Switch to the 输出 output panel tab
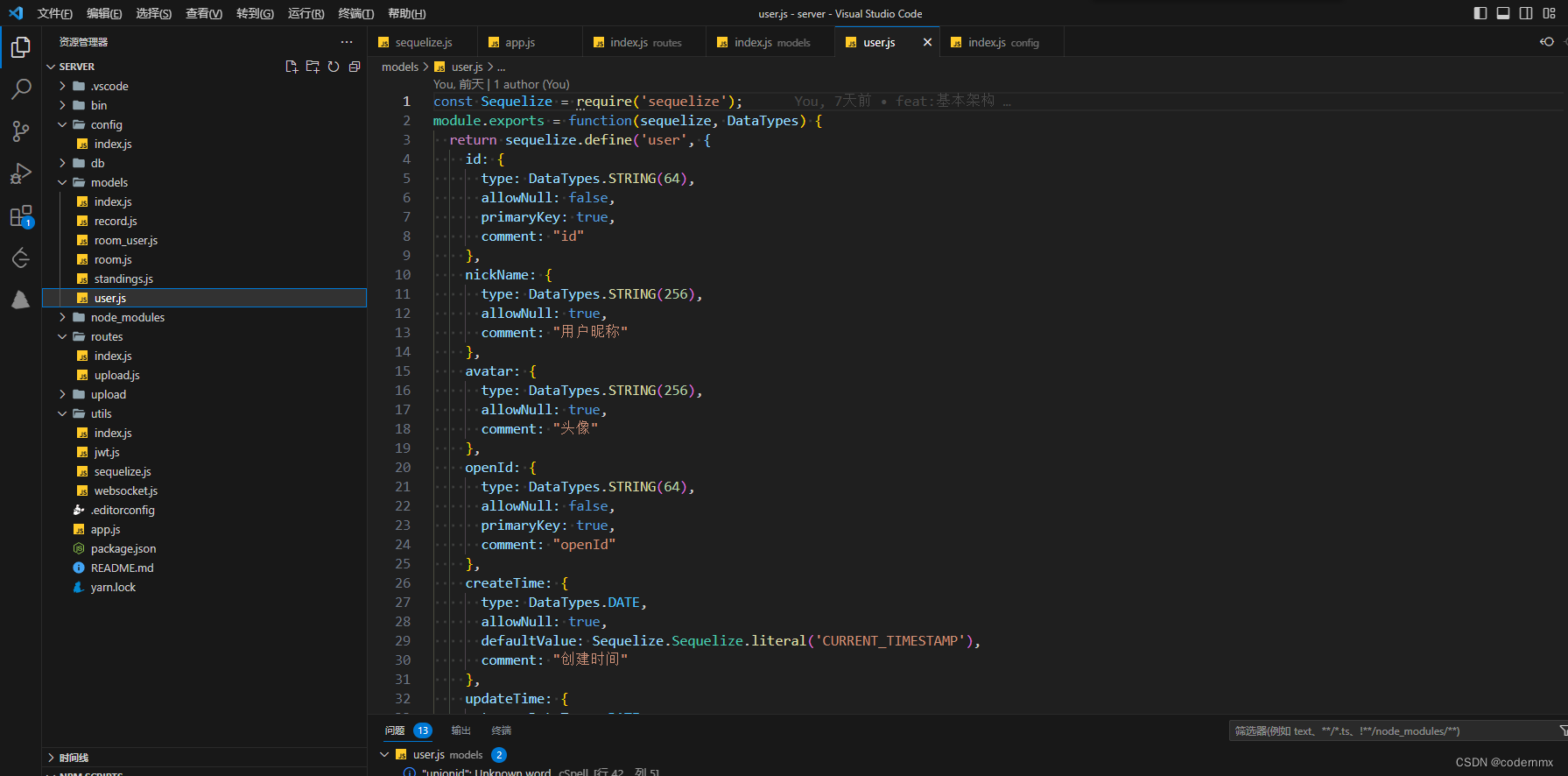1568x776 pixels. pos(461,730)
